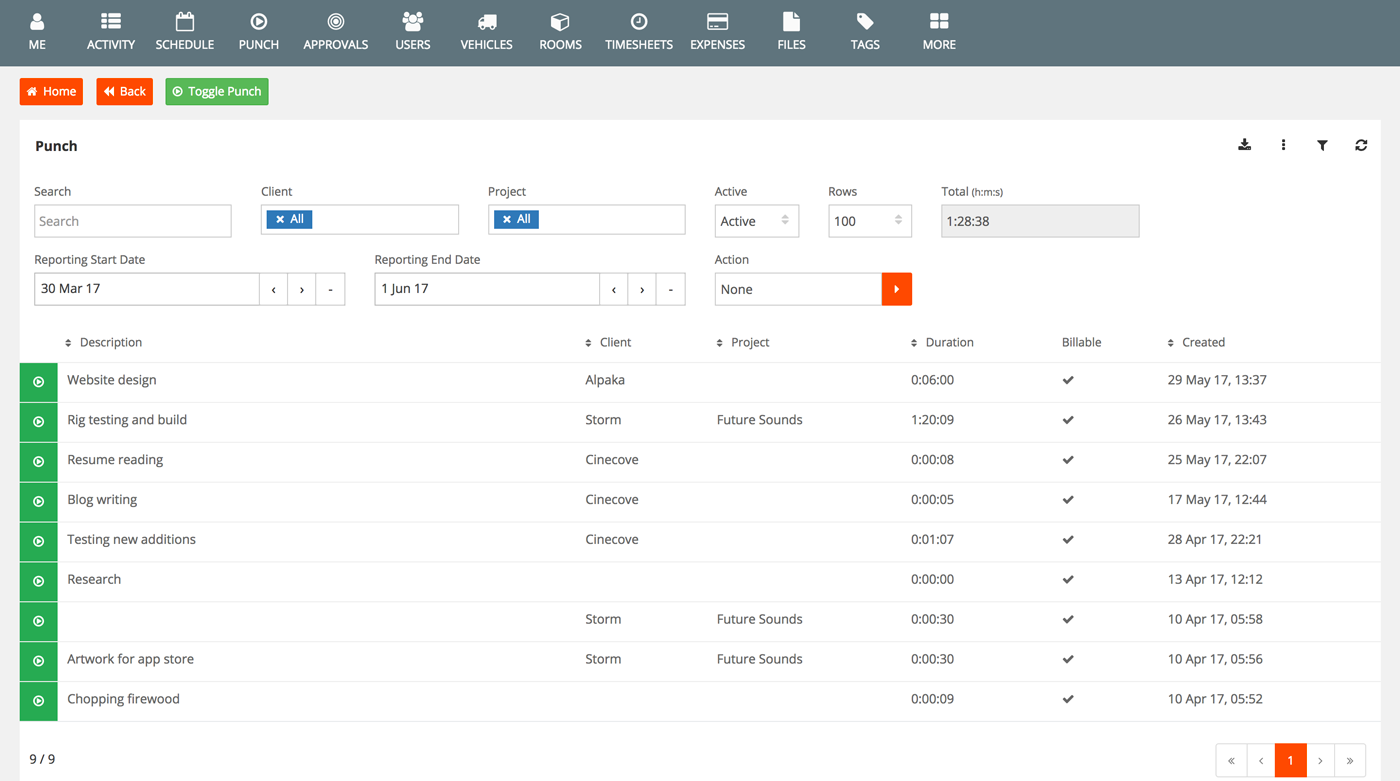This screenshot has height=781, width=1400.
Task: Open Expenses from the top navigation
Action: click(717, 32)
